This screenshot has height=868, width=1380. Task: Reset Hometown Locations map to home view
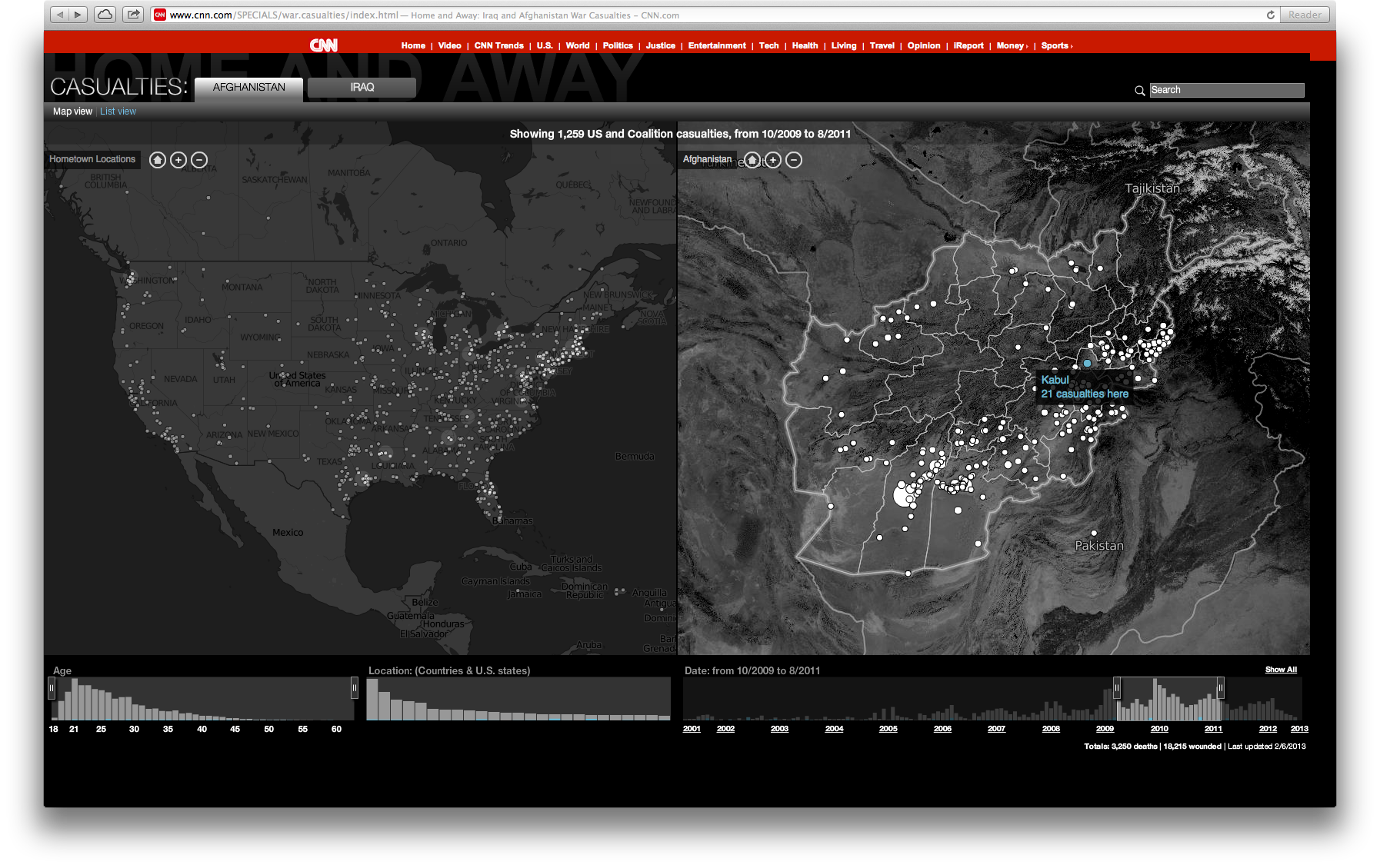pos(158,160)
